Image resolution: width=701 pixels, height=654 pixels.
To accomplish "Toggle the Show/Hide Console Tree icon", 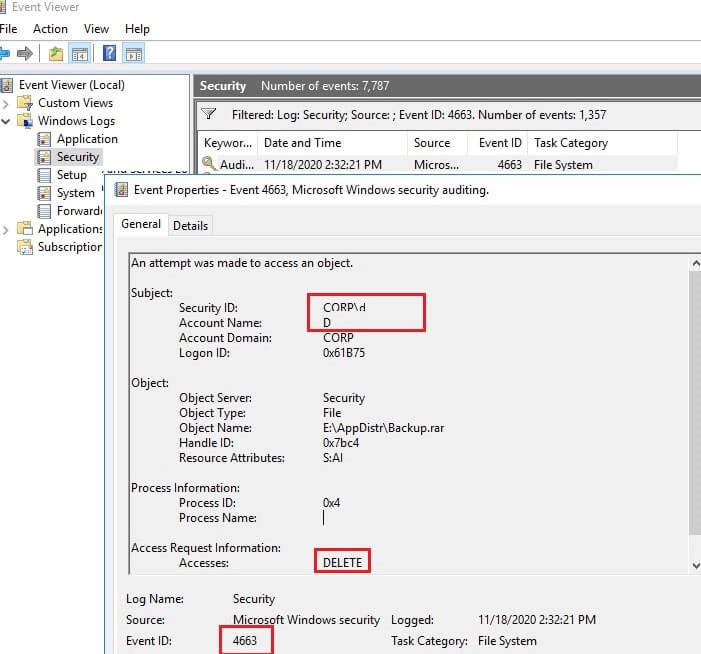I will click(80, 54).
